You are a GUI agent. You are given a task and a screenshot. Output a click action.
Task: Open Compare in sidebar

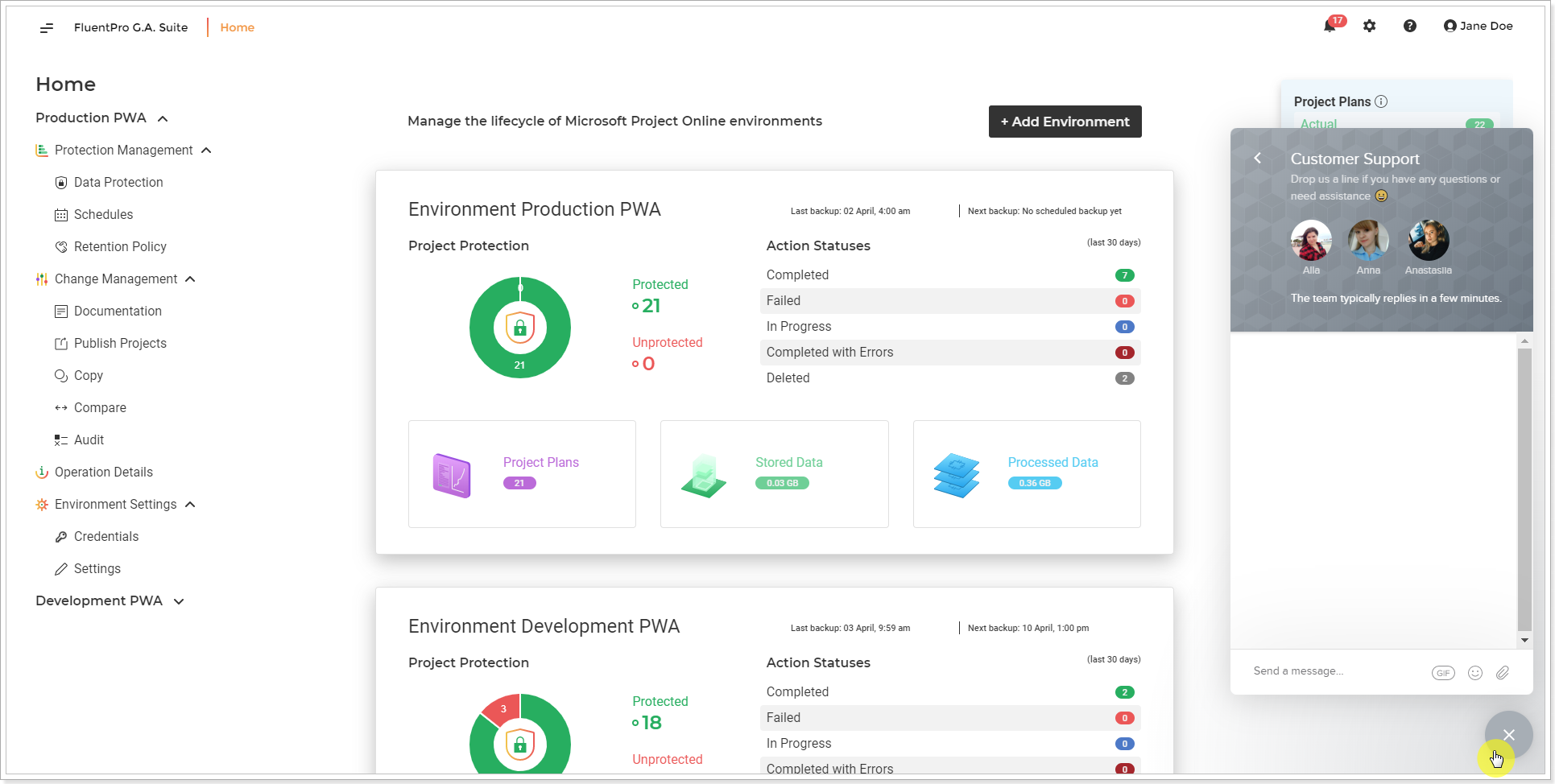(90, 408)
